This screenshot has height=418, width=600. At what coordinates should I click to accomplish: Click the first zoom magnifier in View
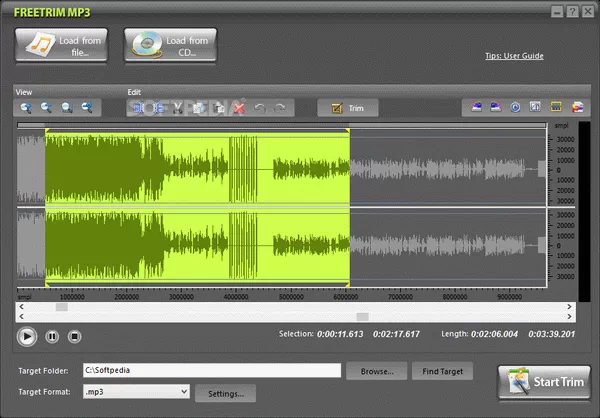click(x=26, y=107)
